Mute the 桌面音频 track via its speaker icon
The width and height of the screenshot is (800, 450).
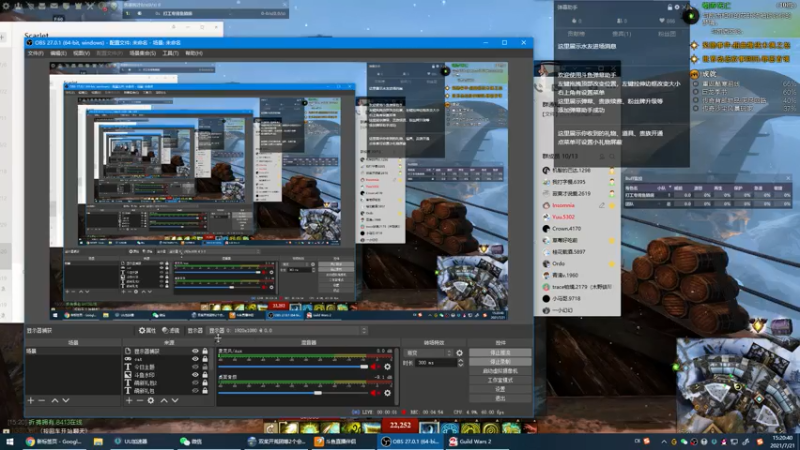coord(375,393)
